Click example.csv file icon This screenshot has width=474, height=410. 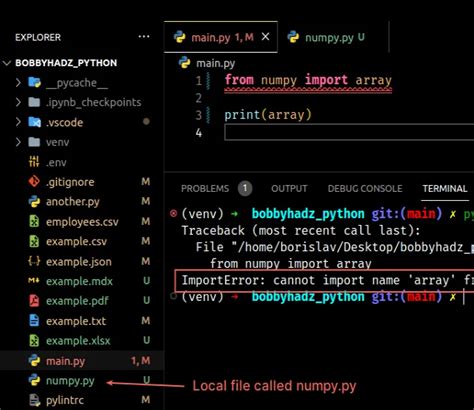(x=34, y=241)
